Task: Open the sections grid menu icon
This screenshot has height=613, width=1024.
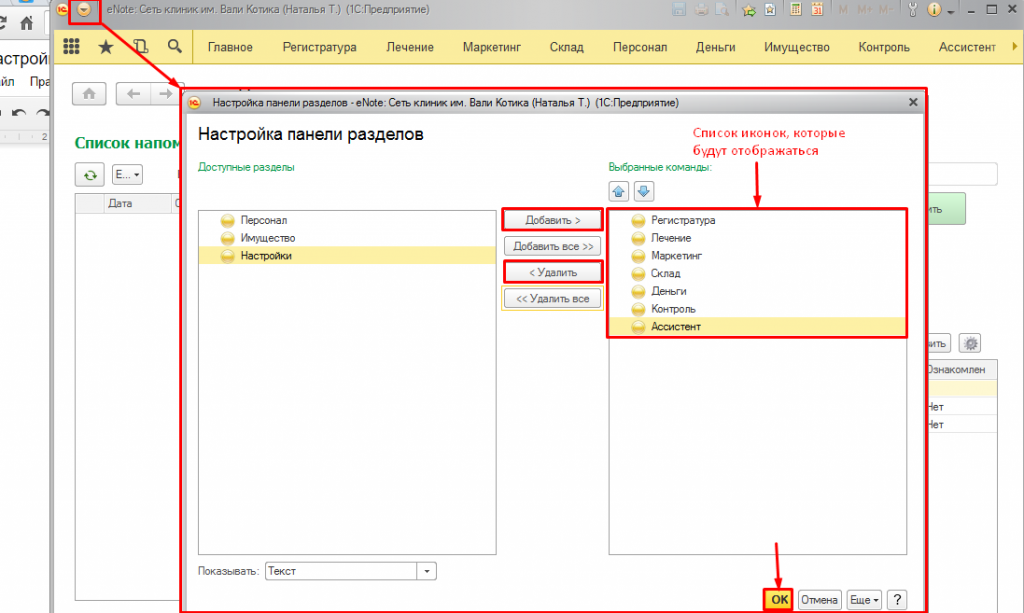Action: click(x=71, y=46)
